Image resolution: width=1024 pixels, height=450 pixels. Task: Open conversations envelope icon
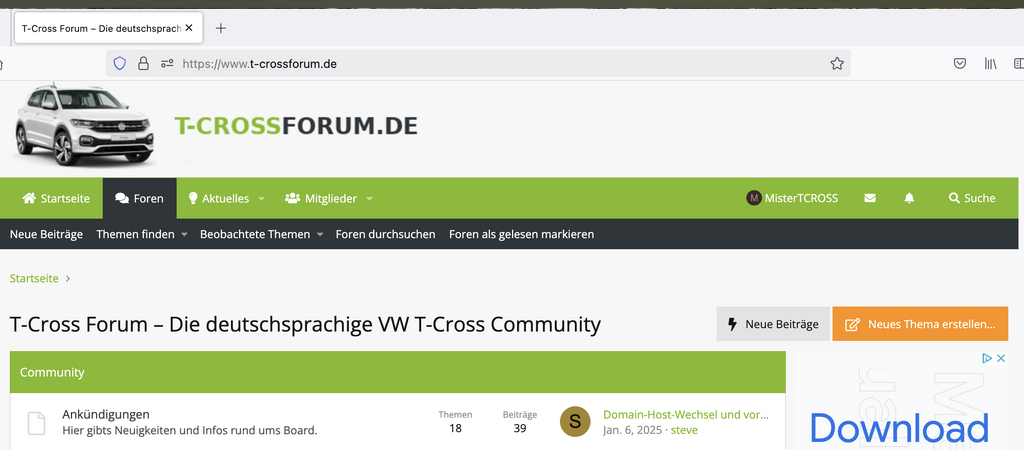870,199
